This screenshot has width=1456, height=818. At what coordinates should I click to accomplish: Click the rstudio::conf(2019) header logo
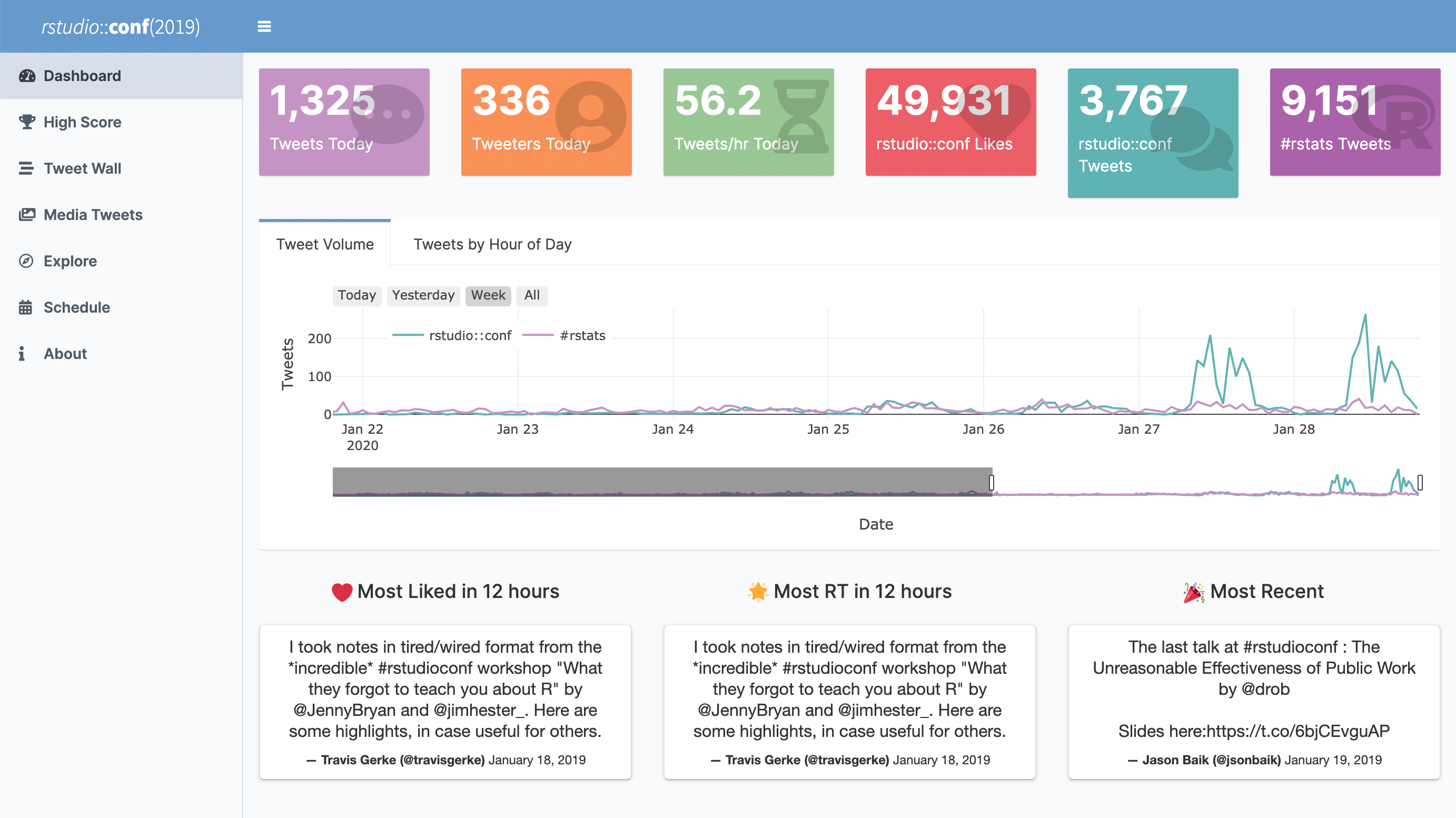pos(121,26)
